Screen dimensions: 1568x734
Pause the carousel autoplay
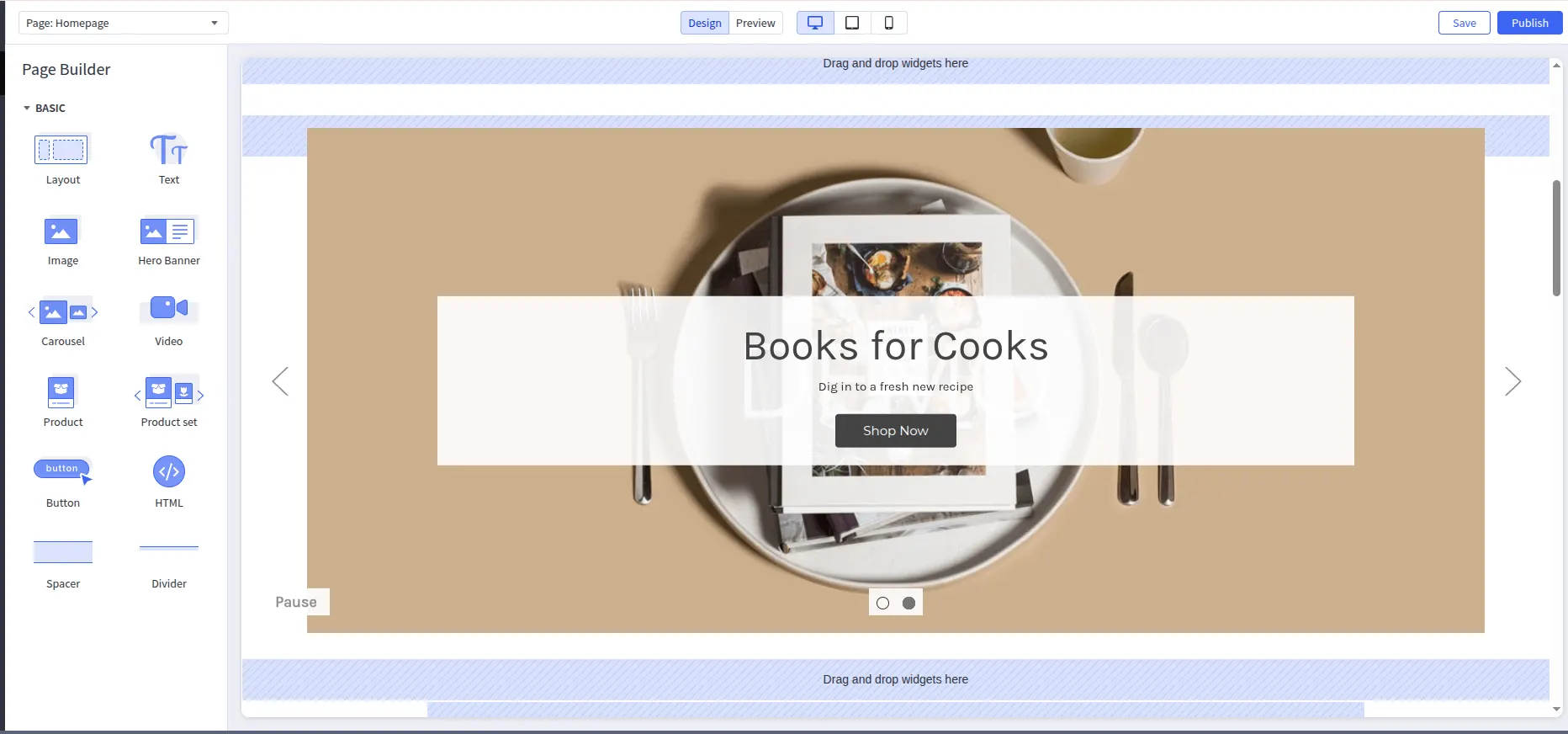point(296,602)
